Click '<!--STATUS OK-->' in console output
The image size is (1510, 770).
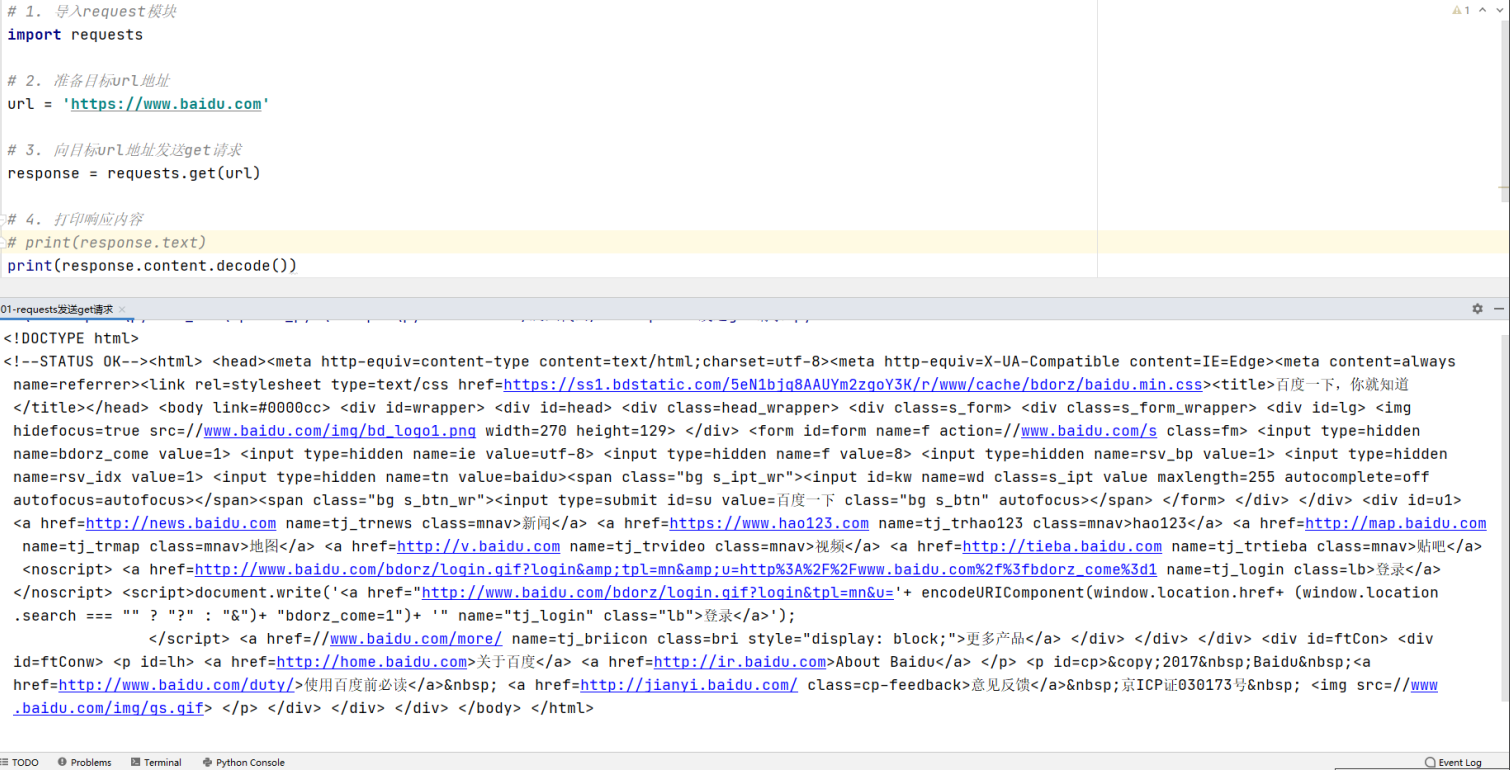coord(77,361)
